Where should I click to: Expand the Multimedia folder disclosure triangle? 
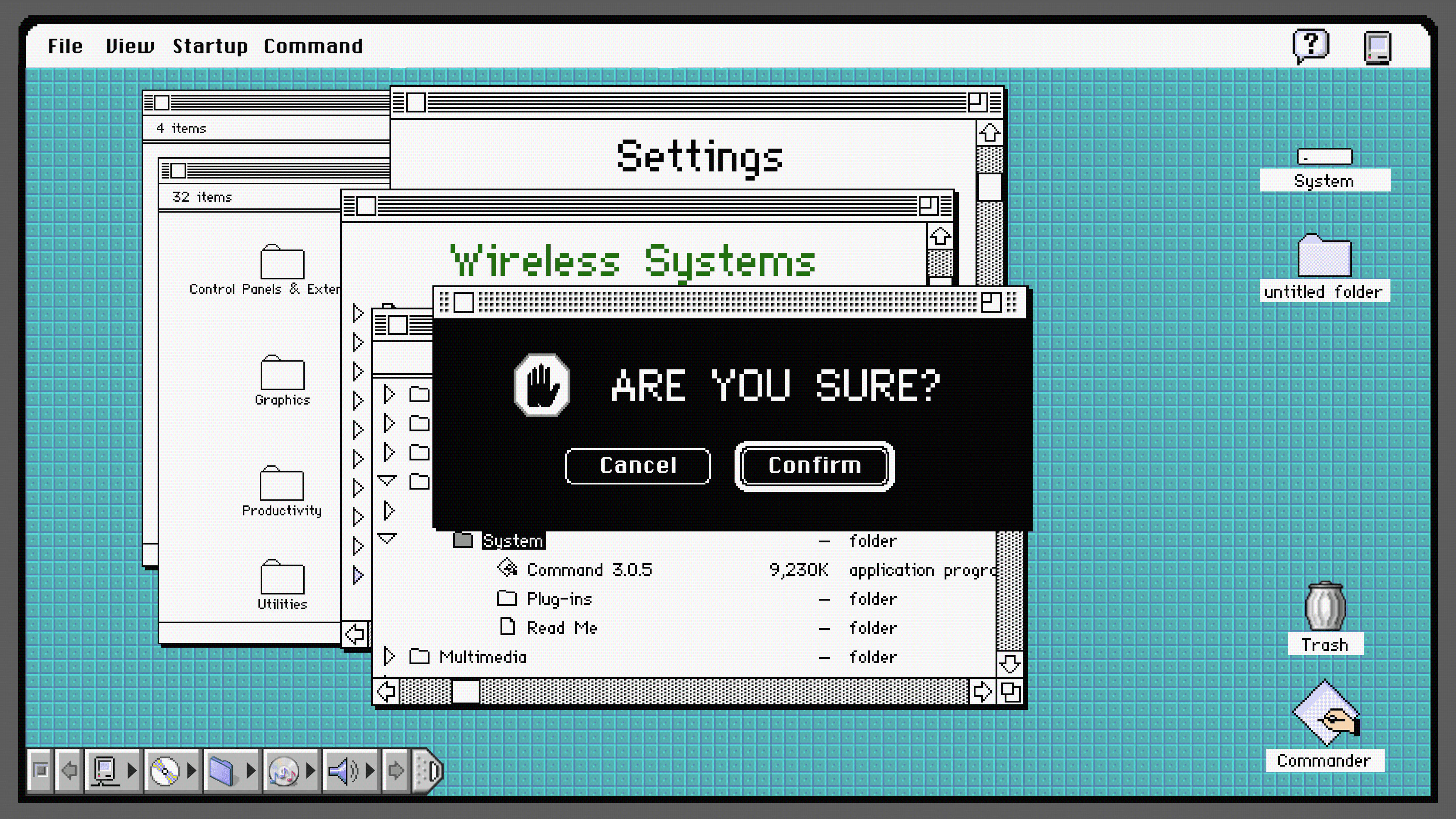pos(389,657)
